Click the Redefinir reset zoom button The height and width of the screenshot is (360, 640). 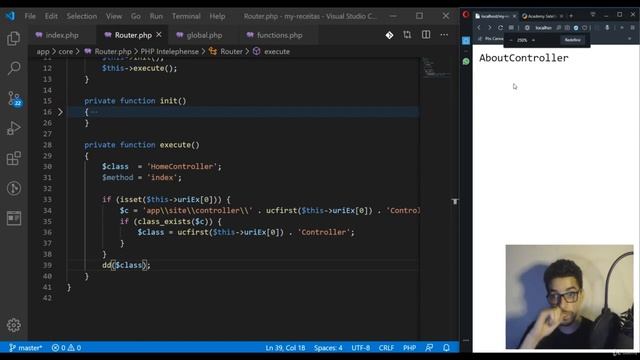click(x=572, y=40)
